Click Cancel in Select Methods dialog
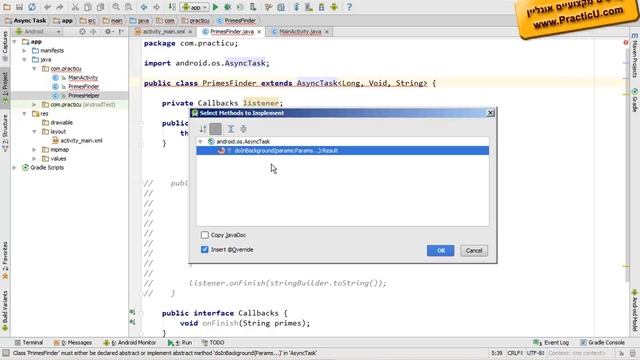 click(474, 251)
